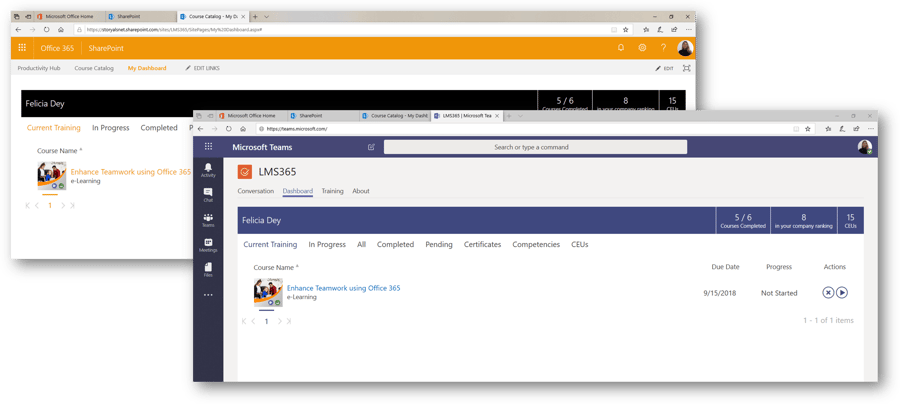Open Files in the Teams sidebar
The image size is (900, 404).
tap(208, 270)
